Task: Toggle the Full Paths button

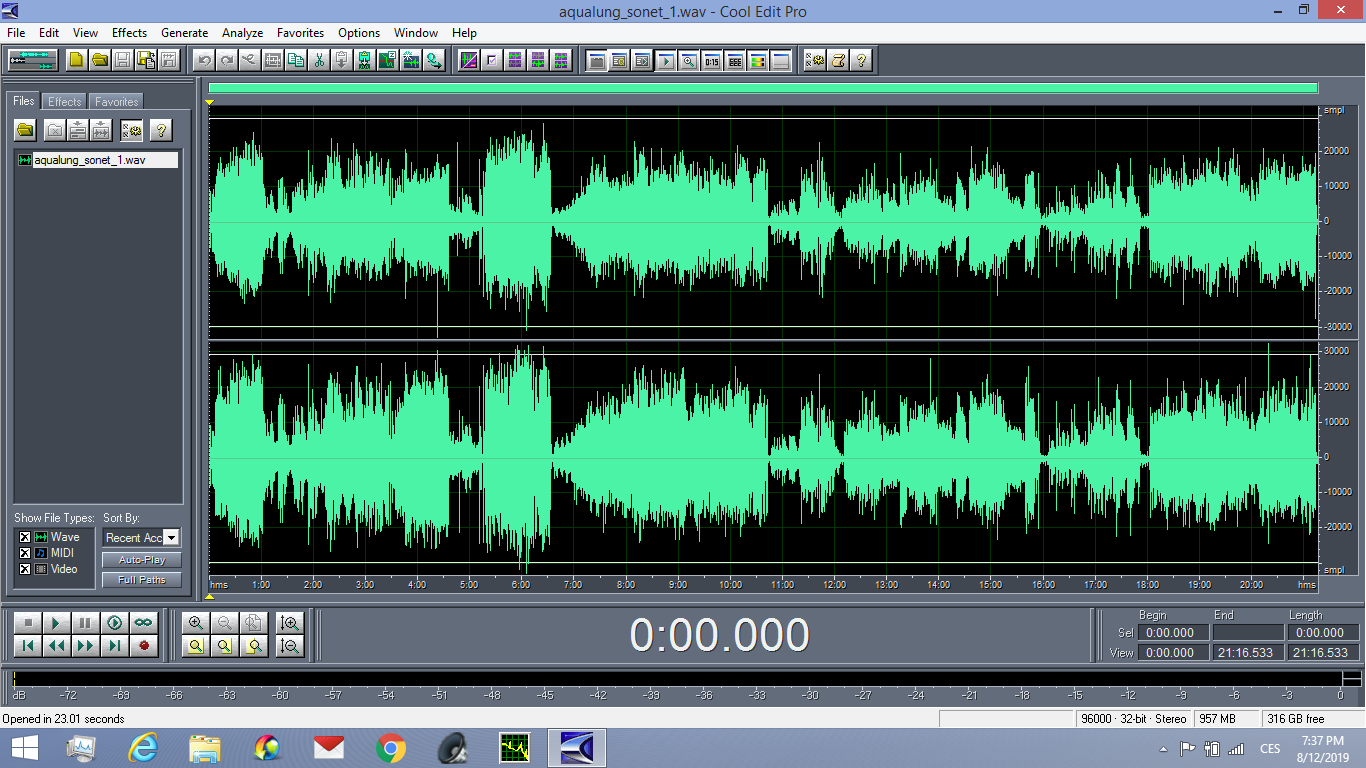Action: click(141, 580)
